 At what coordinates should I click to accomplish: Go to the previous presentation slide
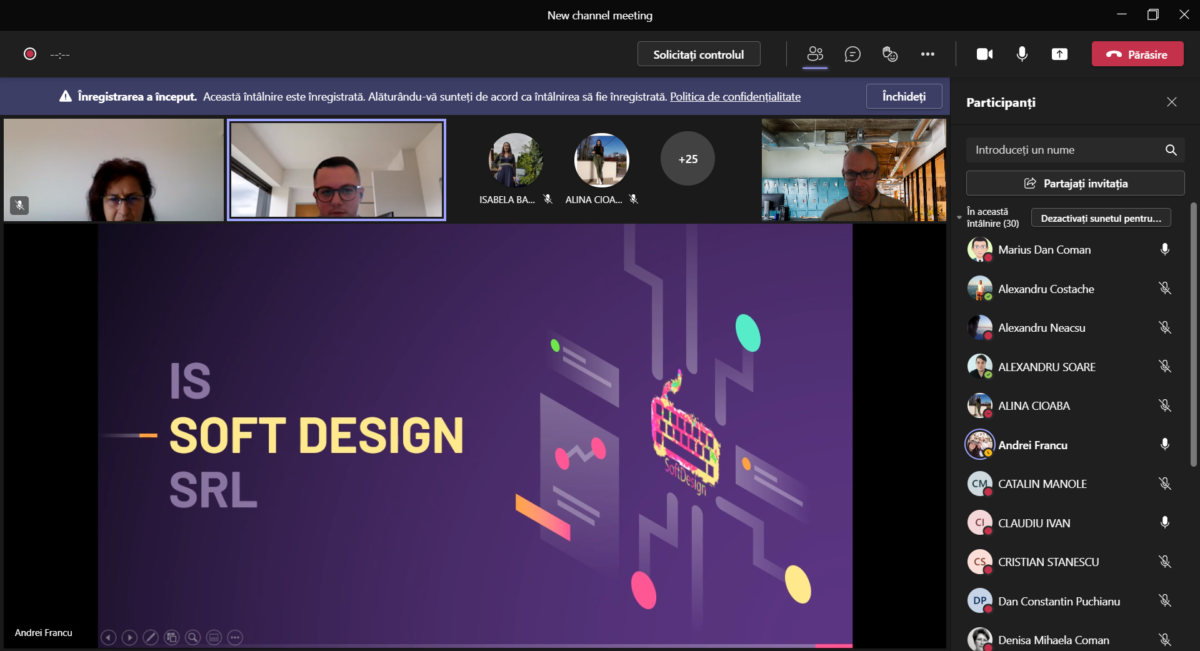(108, 637)
